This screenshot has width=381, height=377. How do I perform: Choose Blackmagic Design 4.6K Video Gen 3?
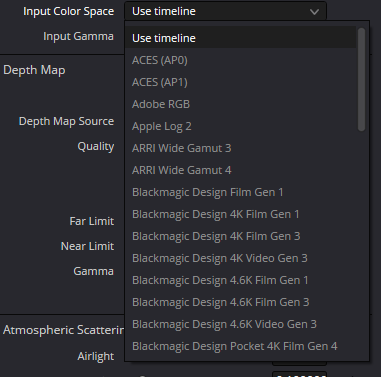241,324
